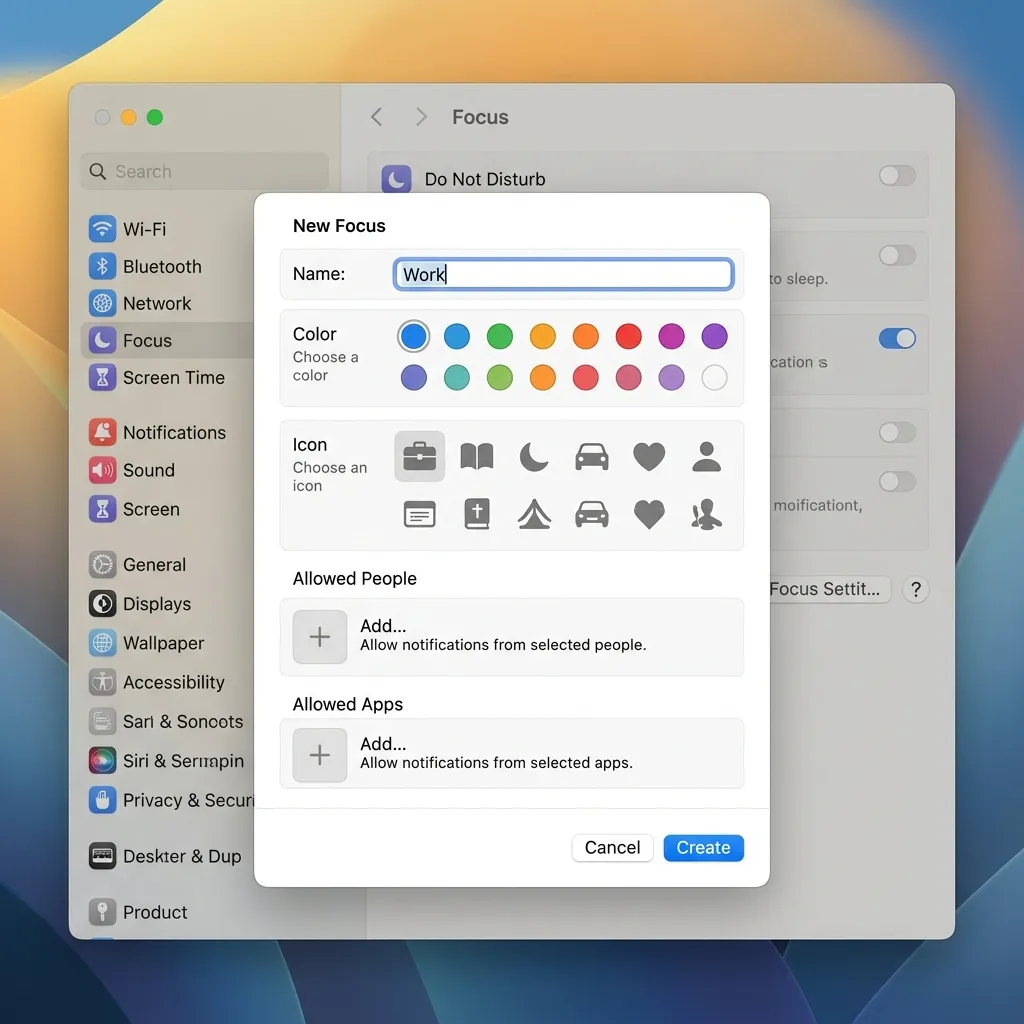Click the 'Allow notifications from selected people.' text
Image resolution: width=1024 pixels, height=1024 pixels.
click(503, 645)
